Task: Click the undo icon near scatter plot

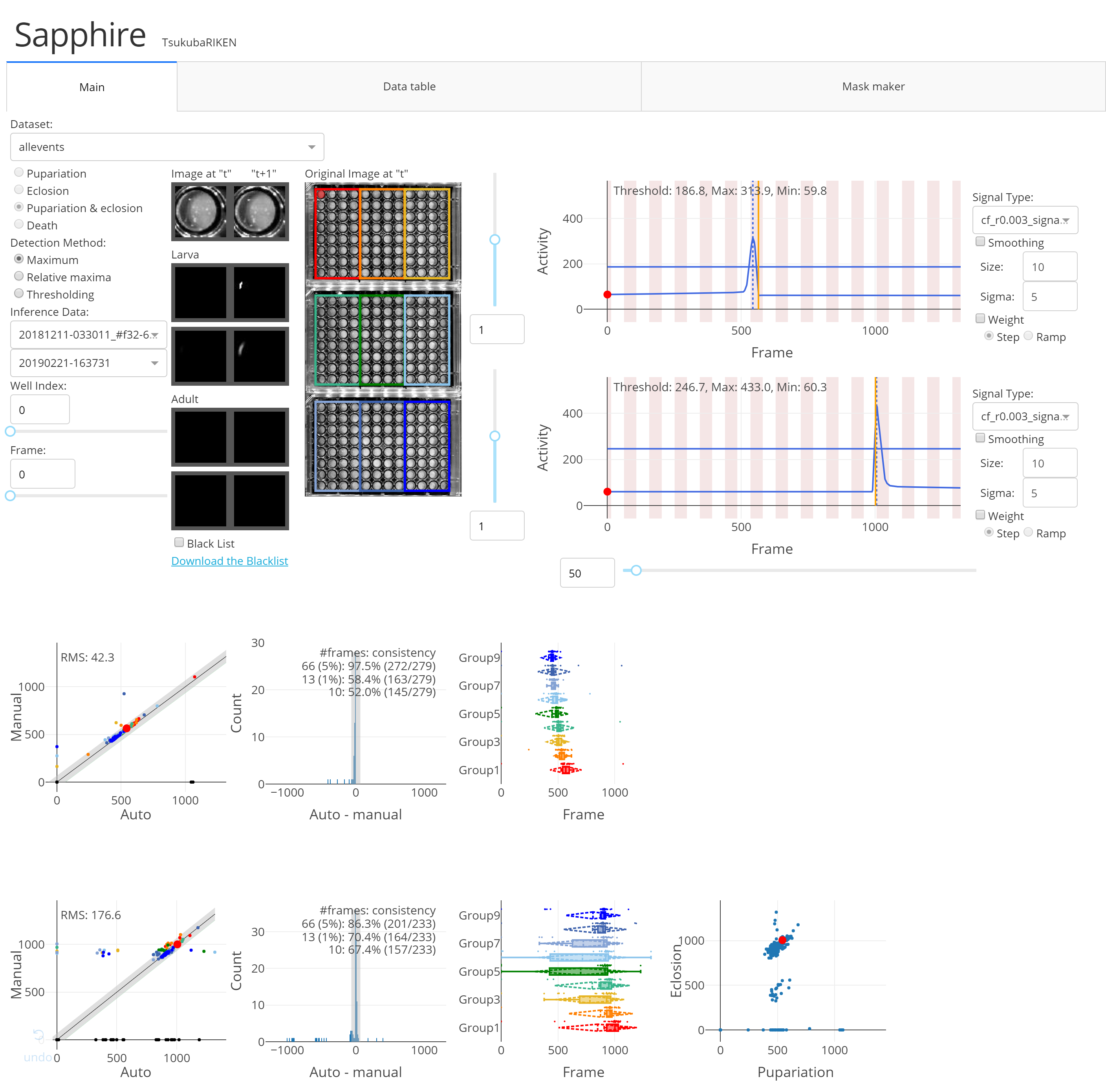Action: point(38,1035)
